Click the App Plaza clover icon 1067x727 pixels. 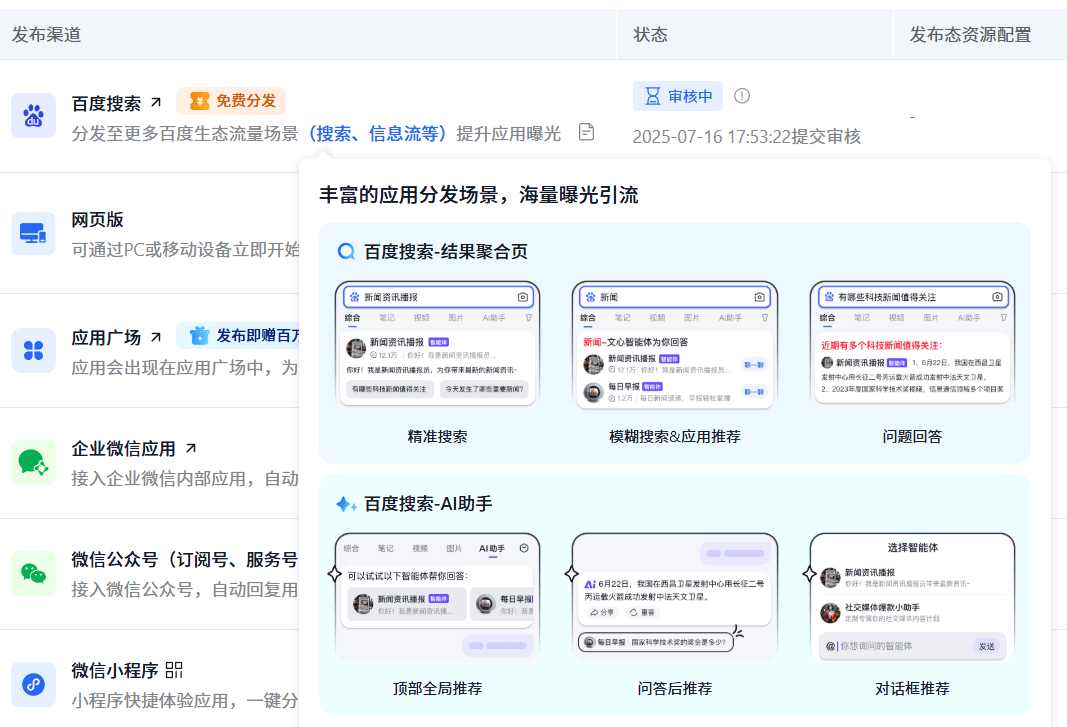[33, 350]
